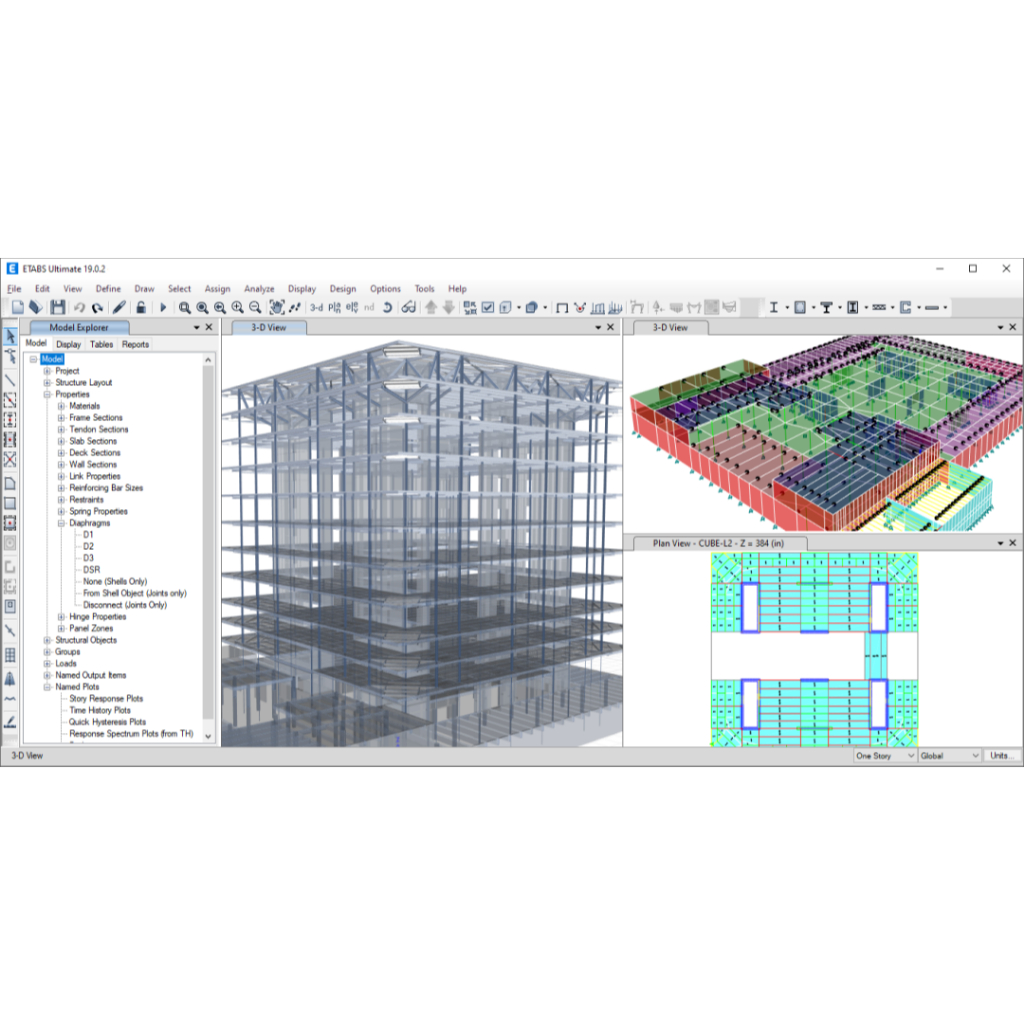Open the Analyze menu

tap(259, 289)
